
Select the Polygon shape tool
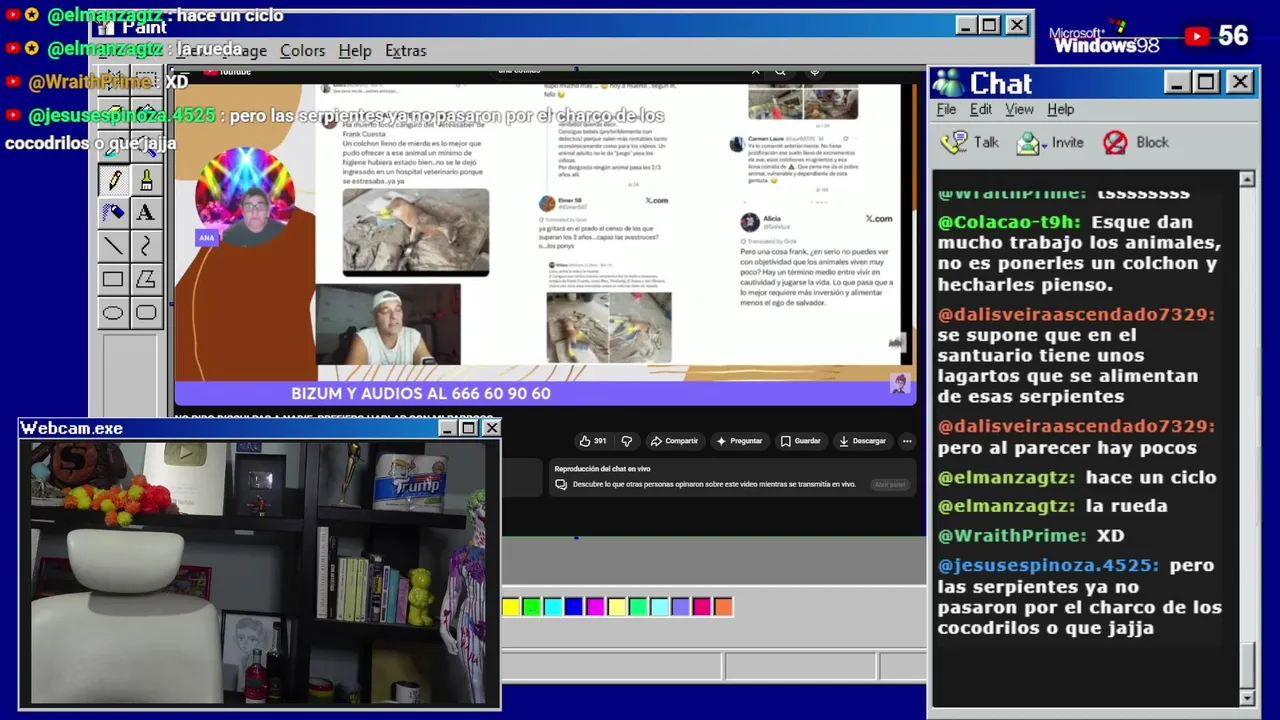point(146,280)
